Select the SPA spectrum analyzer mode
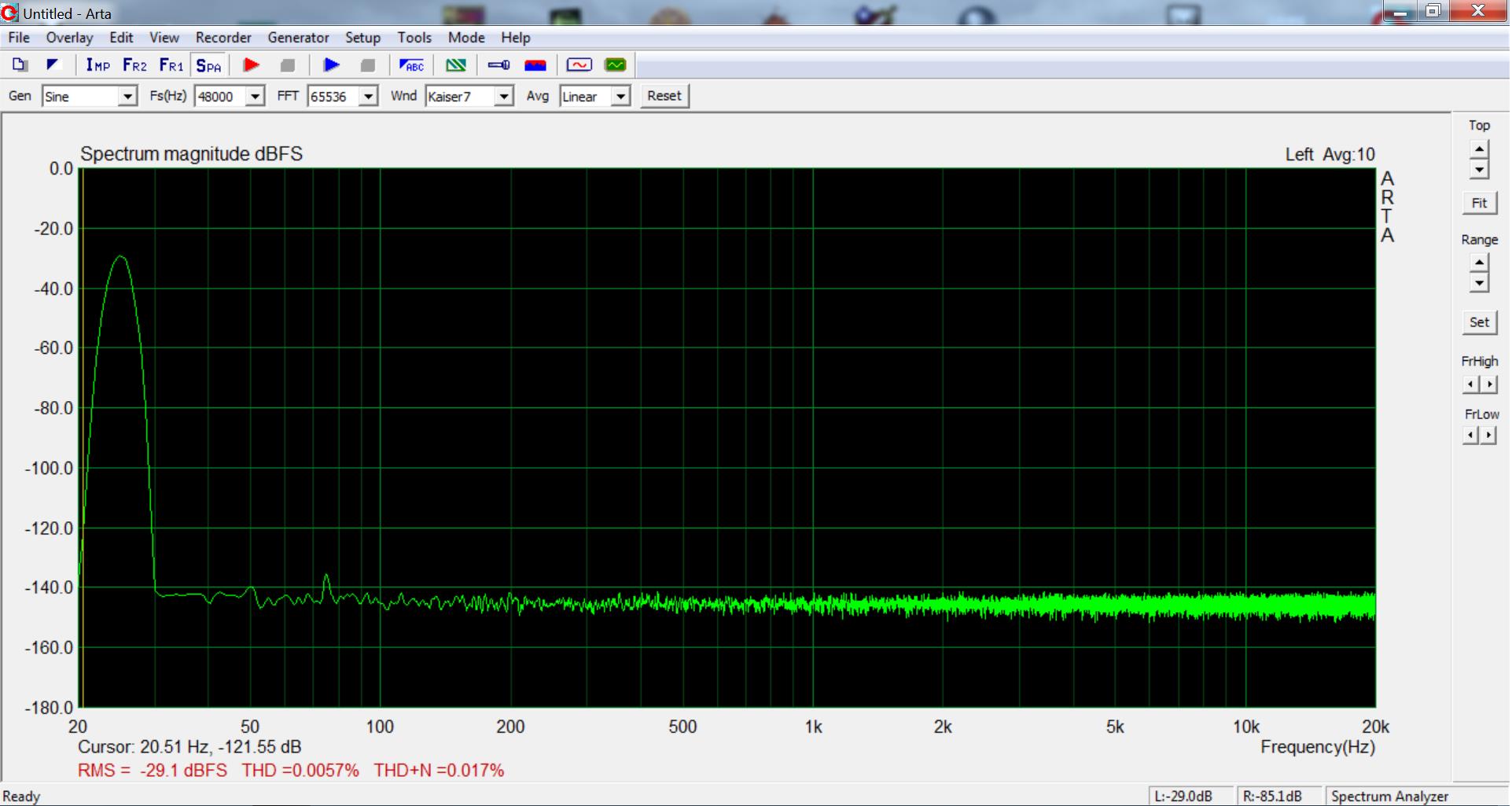1512x806 pixels. pyautogui.click(x=208, y=65)
